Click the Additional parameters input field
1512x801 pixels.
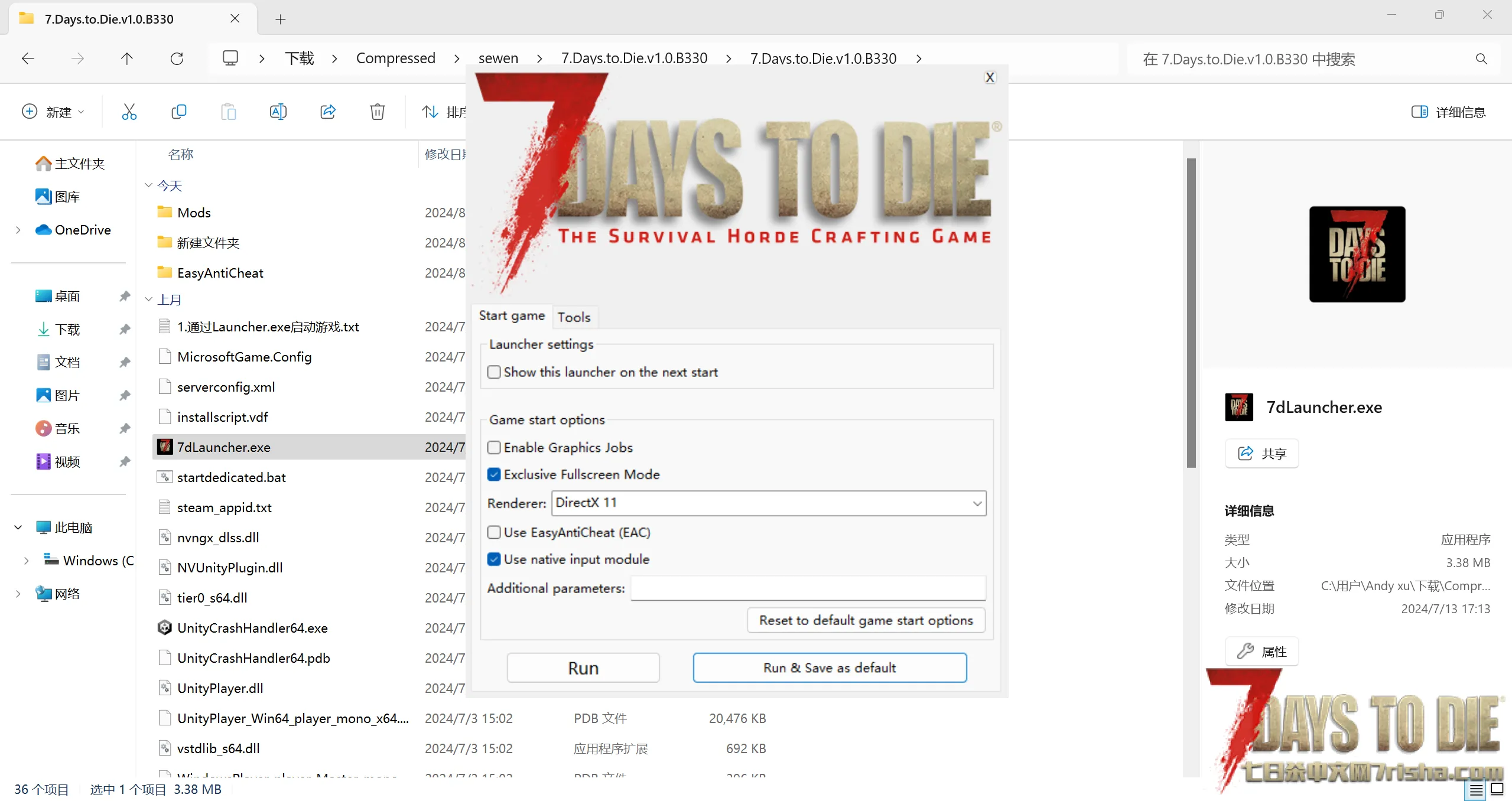[x=808, y=588]
